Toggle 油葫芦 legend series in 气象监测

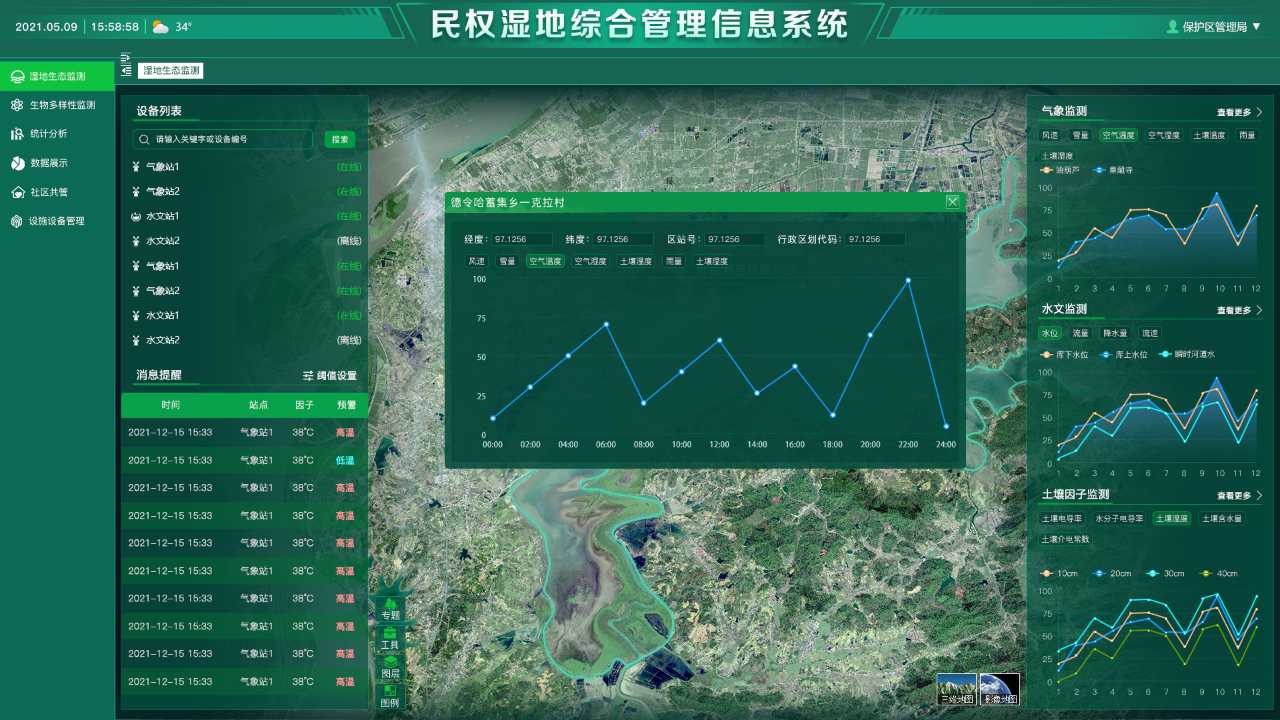tap(1061, 170)
